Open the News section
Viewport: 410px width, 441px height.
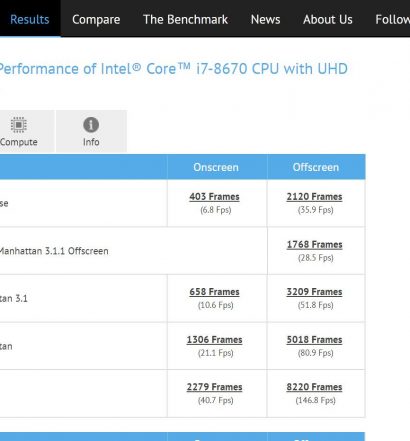point(265,19)
